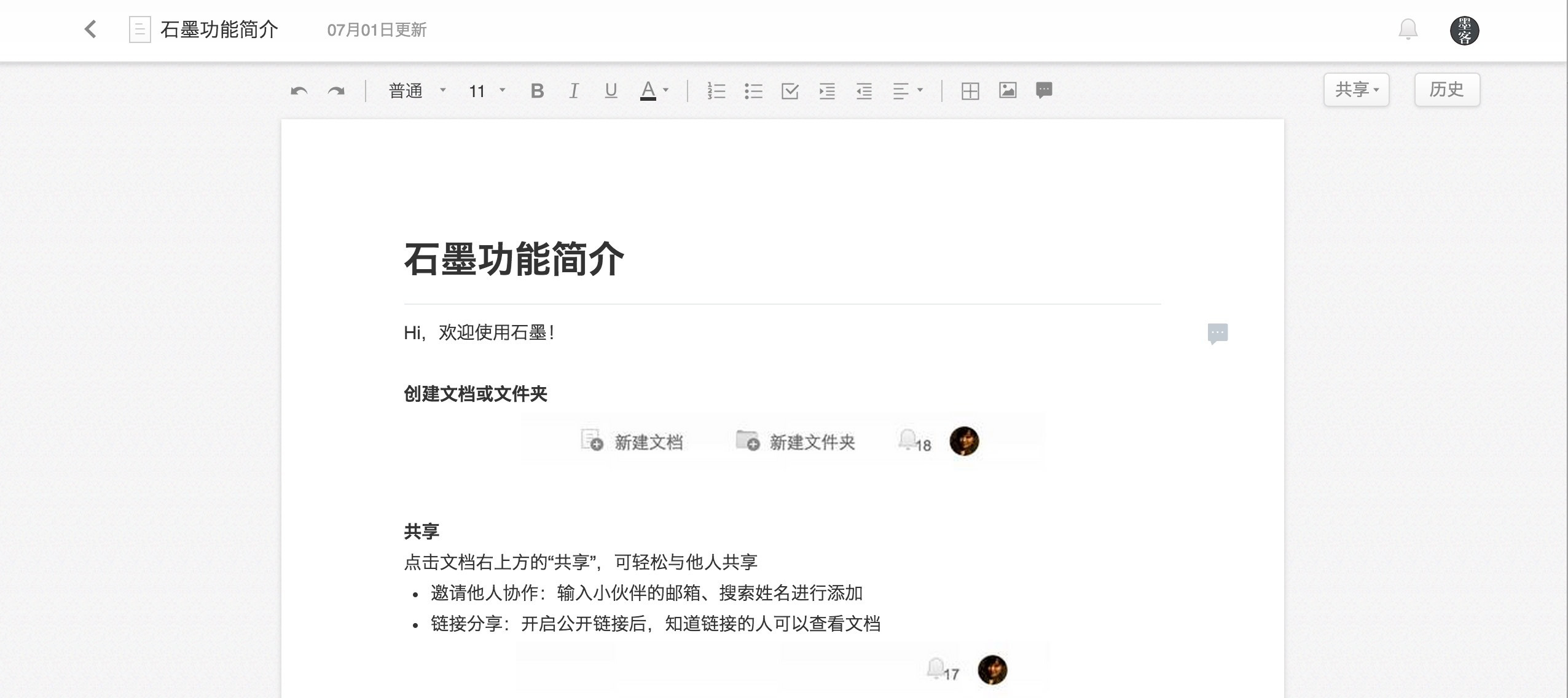The width and height of the screenshot is (1568, 698).
Task: Toggle underline formatting
Action: point(610,91)
